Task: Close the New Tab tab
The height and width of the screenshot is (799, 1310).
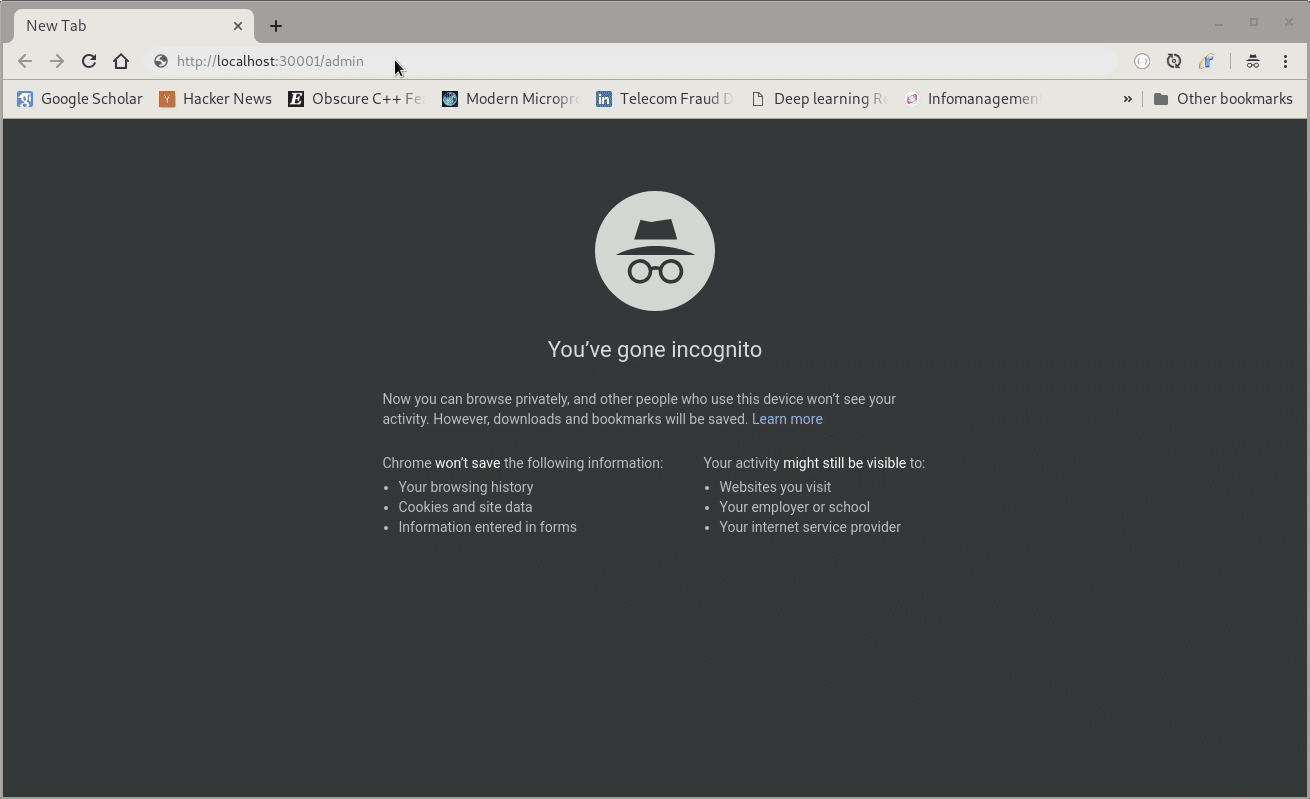Action: point(238,26)
